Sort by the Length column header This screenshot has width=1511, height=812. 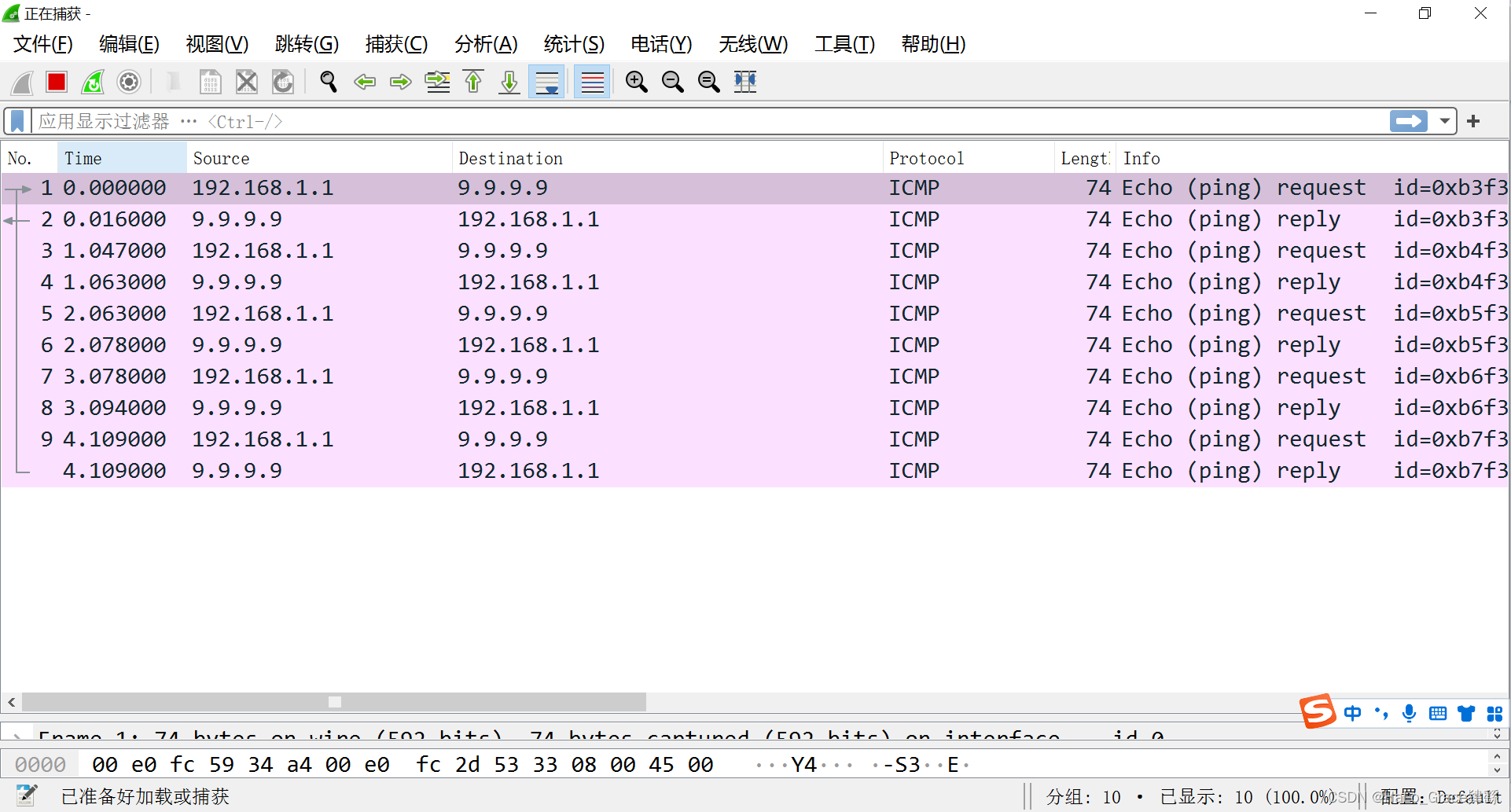(x=1085, y=158)
